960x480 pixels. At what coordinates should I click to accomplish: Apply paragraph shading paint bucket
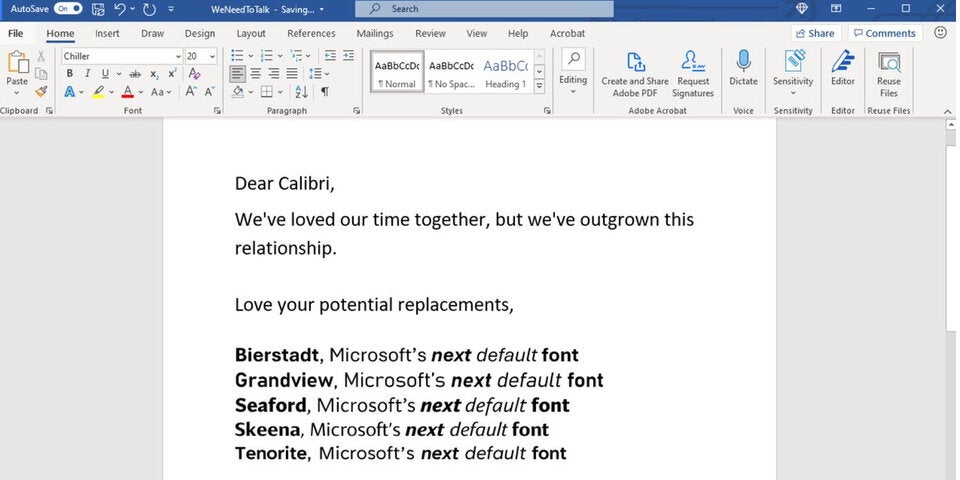238,92
